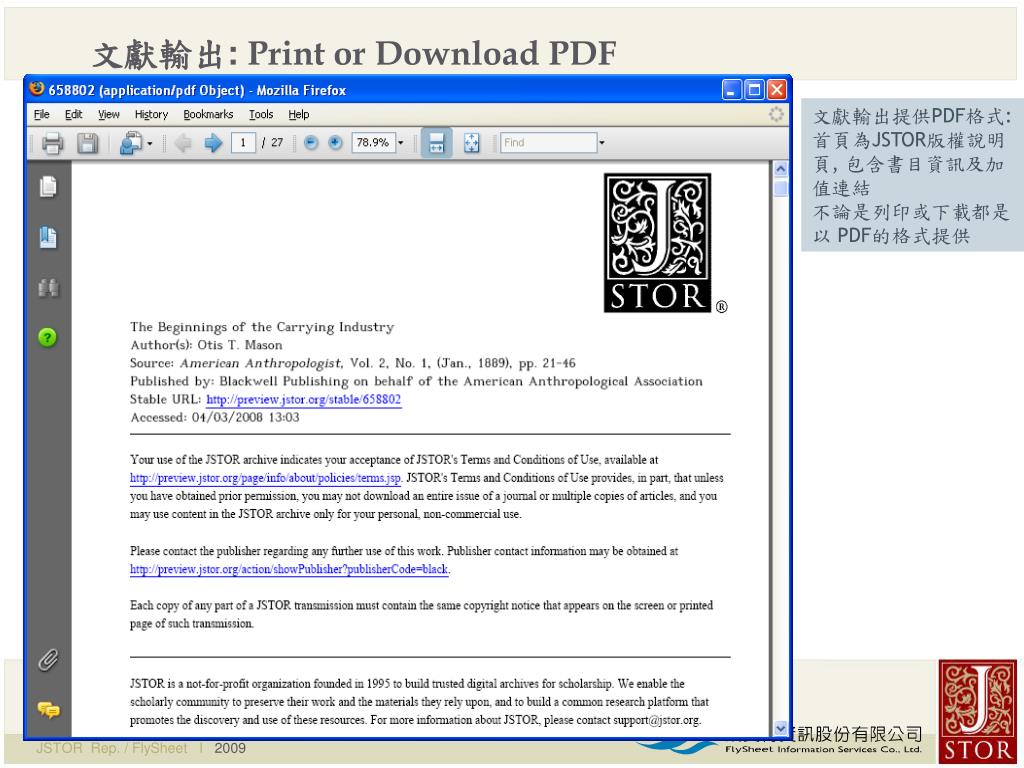
Task: Click the 'Accessed: 04/03/2008 13:03' line
Action: click(215, 417)
